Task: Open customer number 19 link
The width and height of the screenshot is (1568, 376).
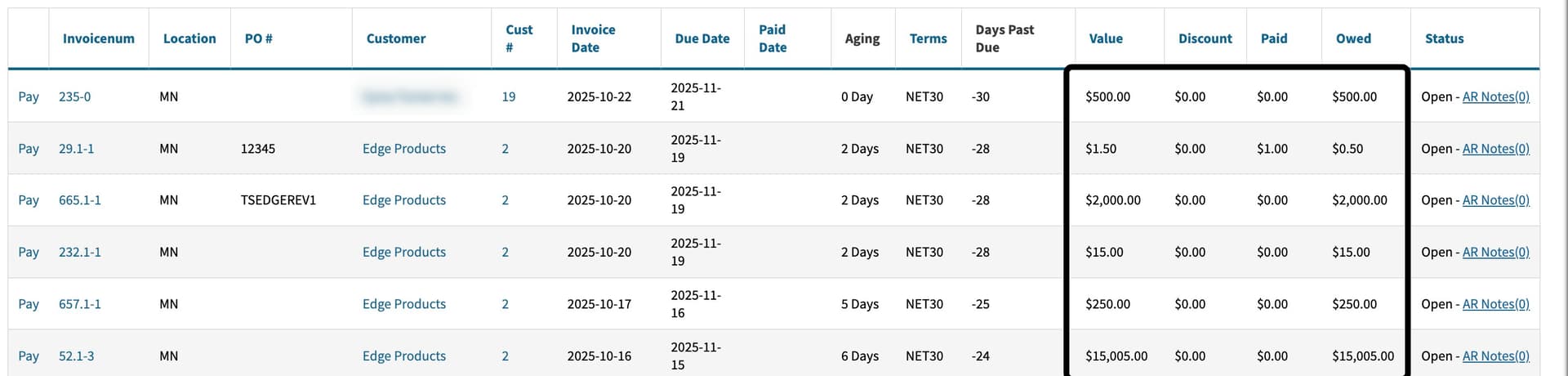Action: pos(508,96)
